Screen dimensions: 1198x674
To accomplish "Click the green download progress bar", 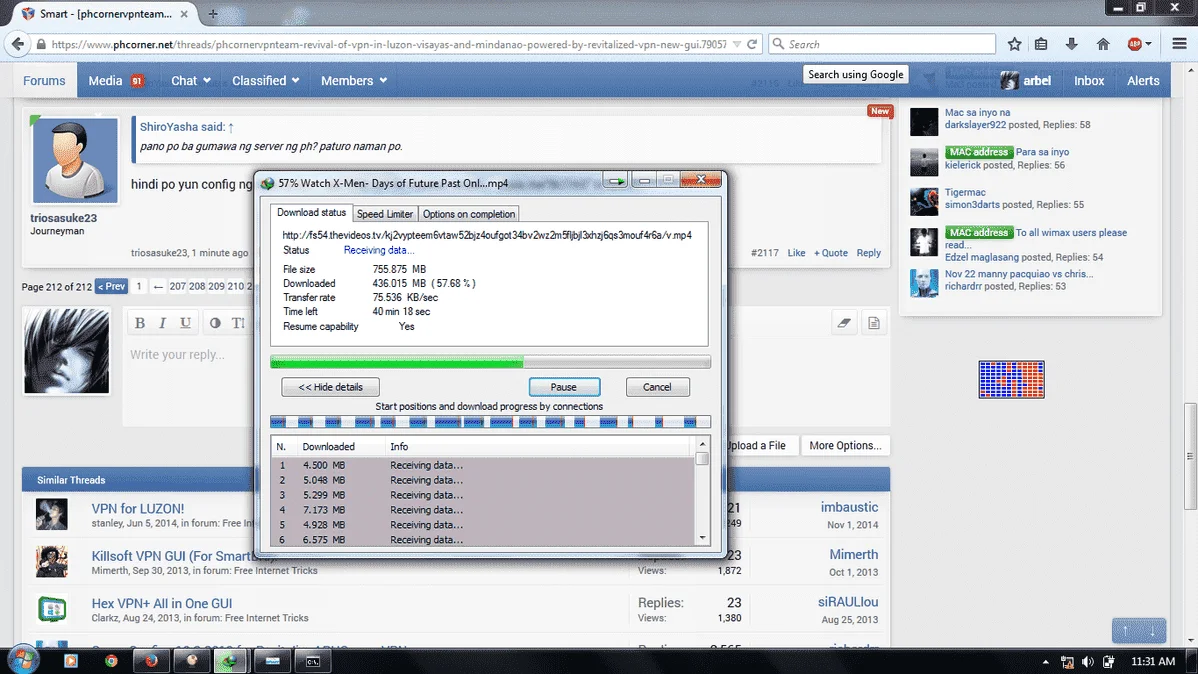I will pos(490,361).
